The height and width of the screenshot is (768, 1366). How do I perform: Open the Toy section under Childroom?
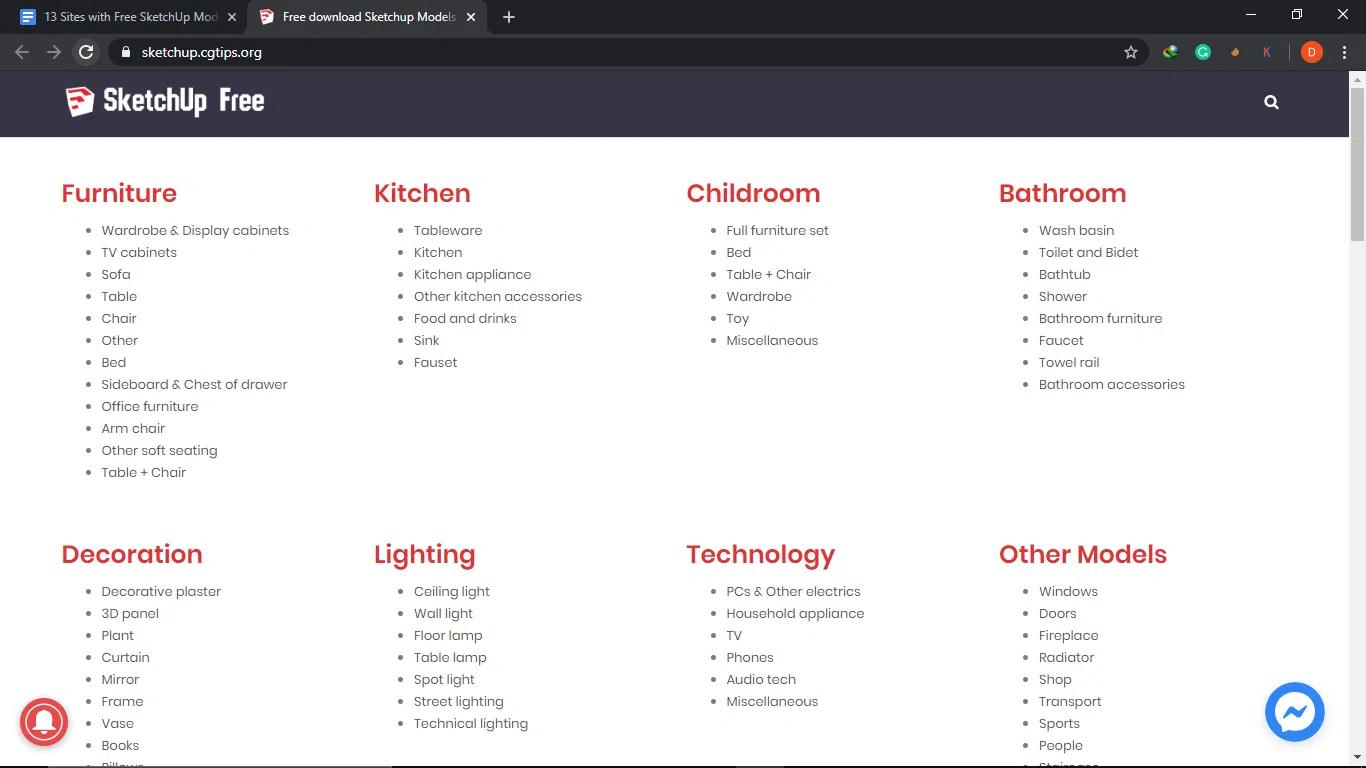coord(737,318)
